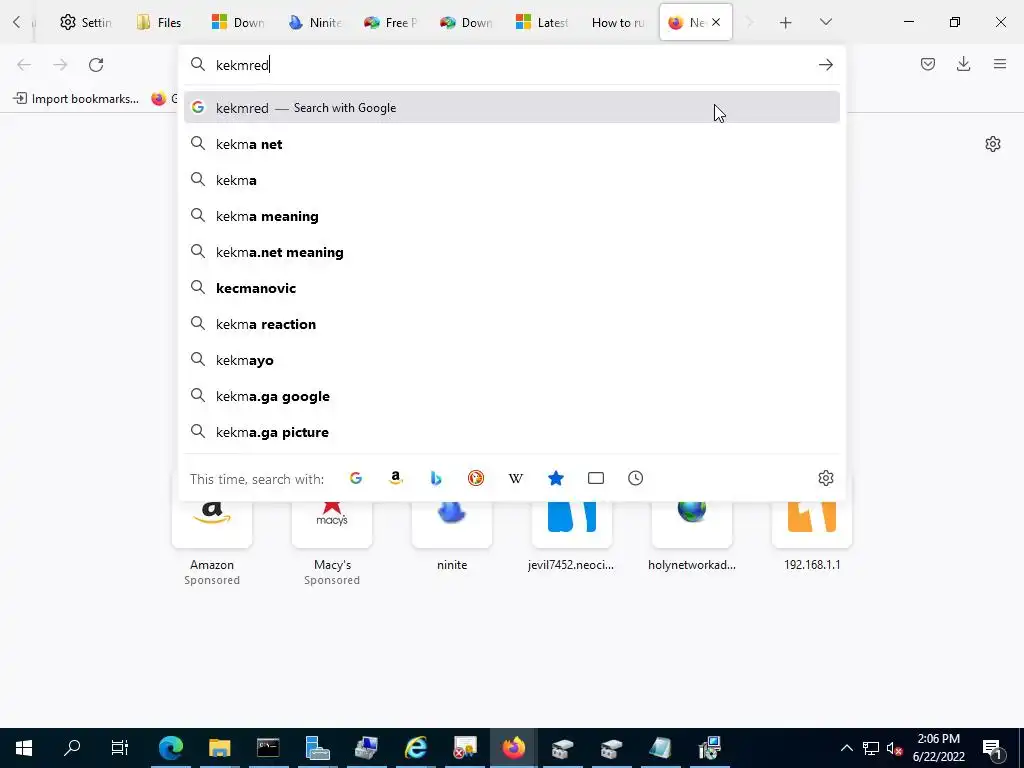Choose suggestion 'kekma meaning'
The width and height of the screenshot is (1024, 768).
[x=511, y=216]
